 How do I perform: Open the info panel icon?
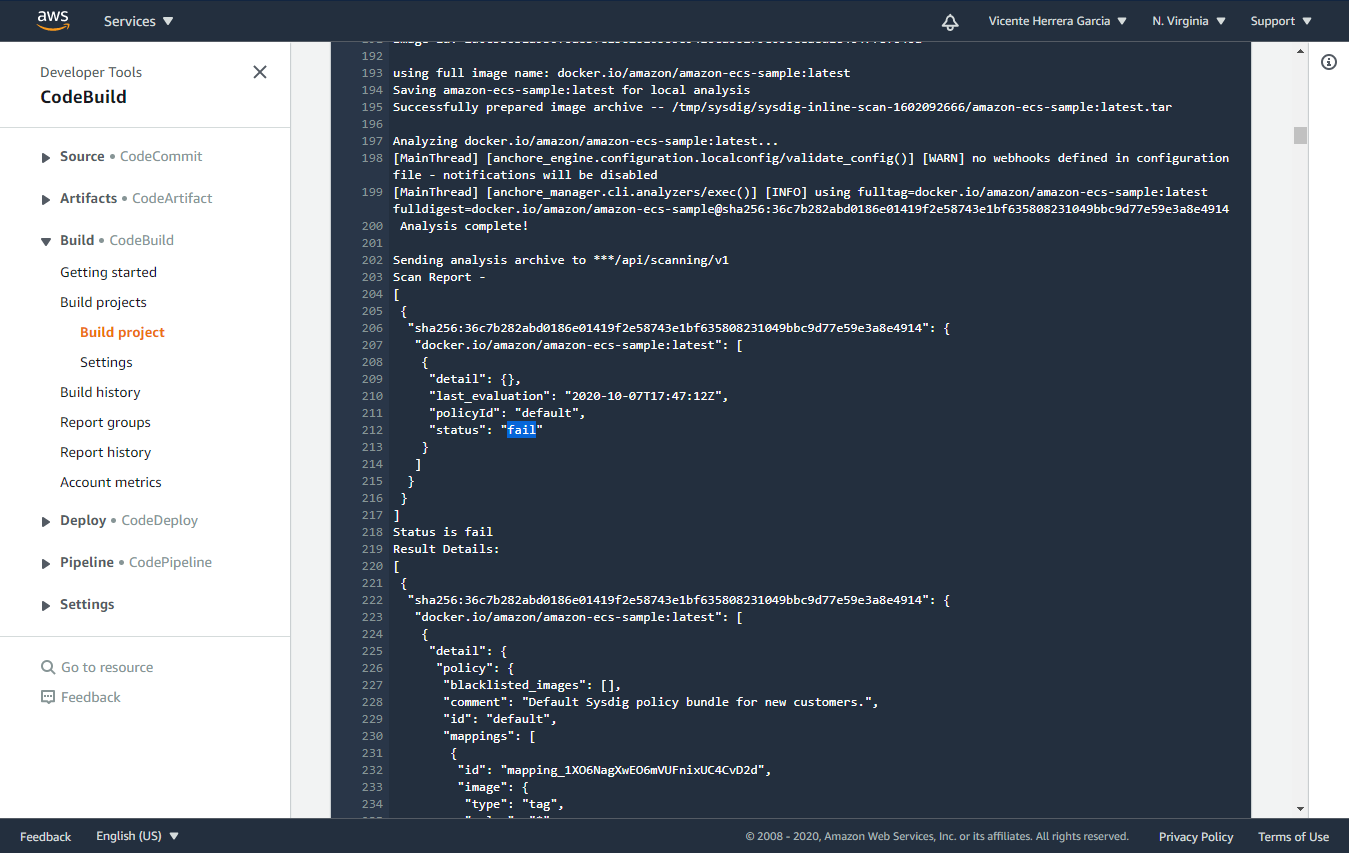point(1329,62)
